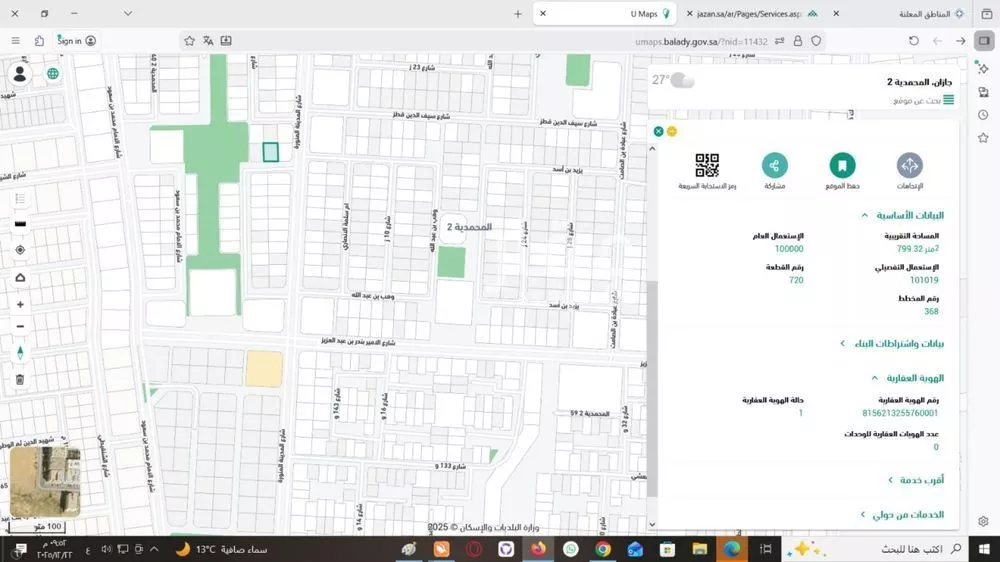Click the Directions (الإتجاهات) icon
1000x562 pixels.
pyautogui.click(x=909, y=166)
